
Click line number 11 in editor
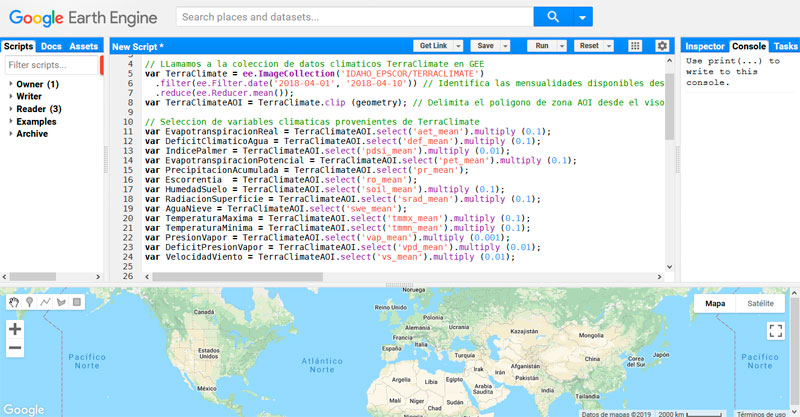(x=128, y=131)
